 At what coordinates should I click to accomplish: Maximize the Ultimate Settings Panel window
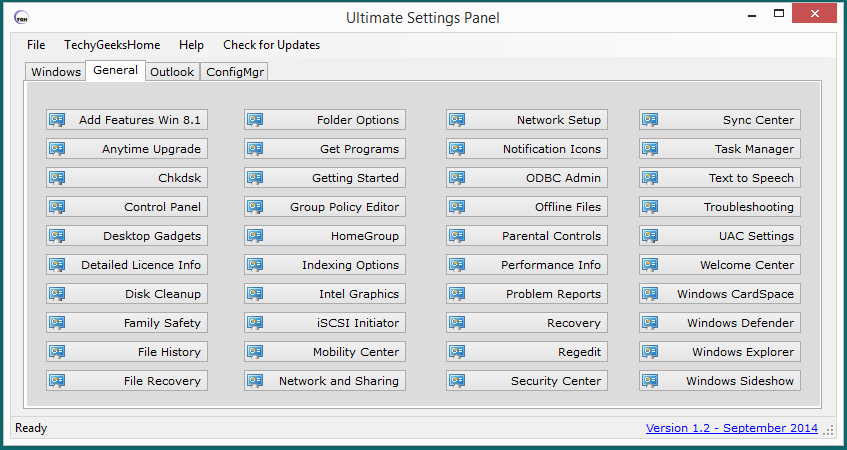pyautogui.click(x=778, y=14)
